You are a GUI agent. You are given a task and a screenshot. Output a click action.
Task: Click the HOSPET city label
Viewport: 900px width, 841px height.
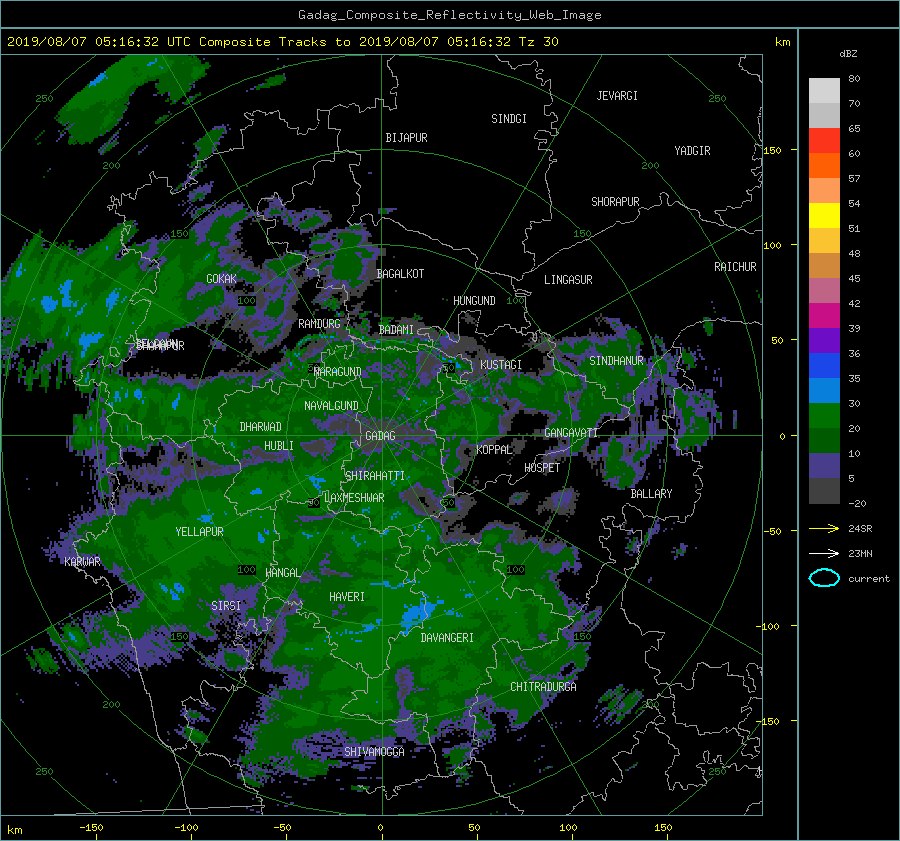542,468
